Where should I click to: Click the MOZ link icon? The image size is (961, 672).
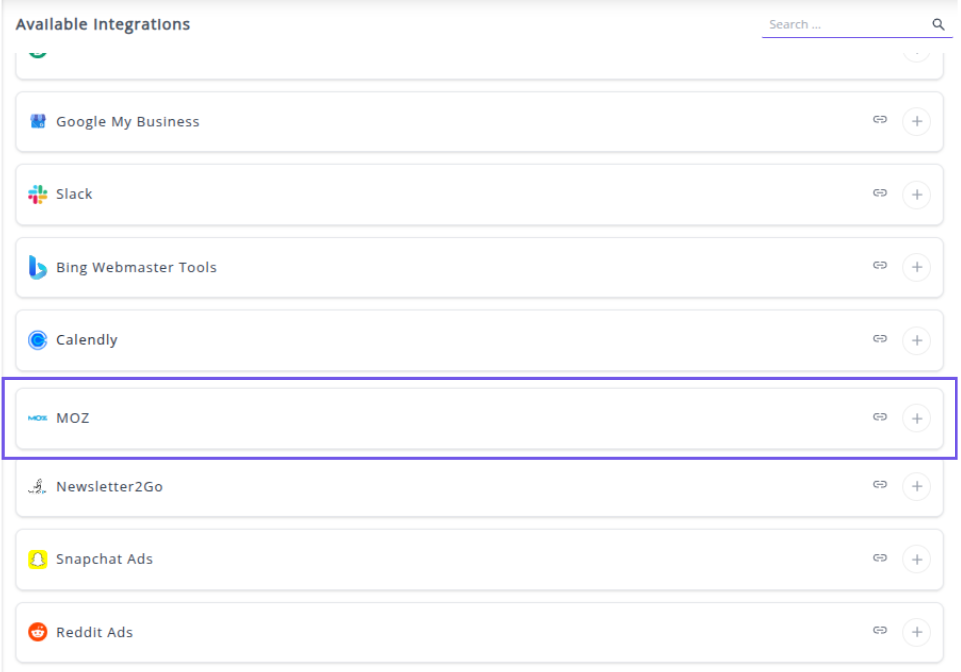pyautogui.click(x=880, y=417)
